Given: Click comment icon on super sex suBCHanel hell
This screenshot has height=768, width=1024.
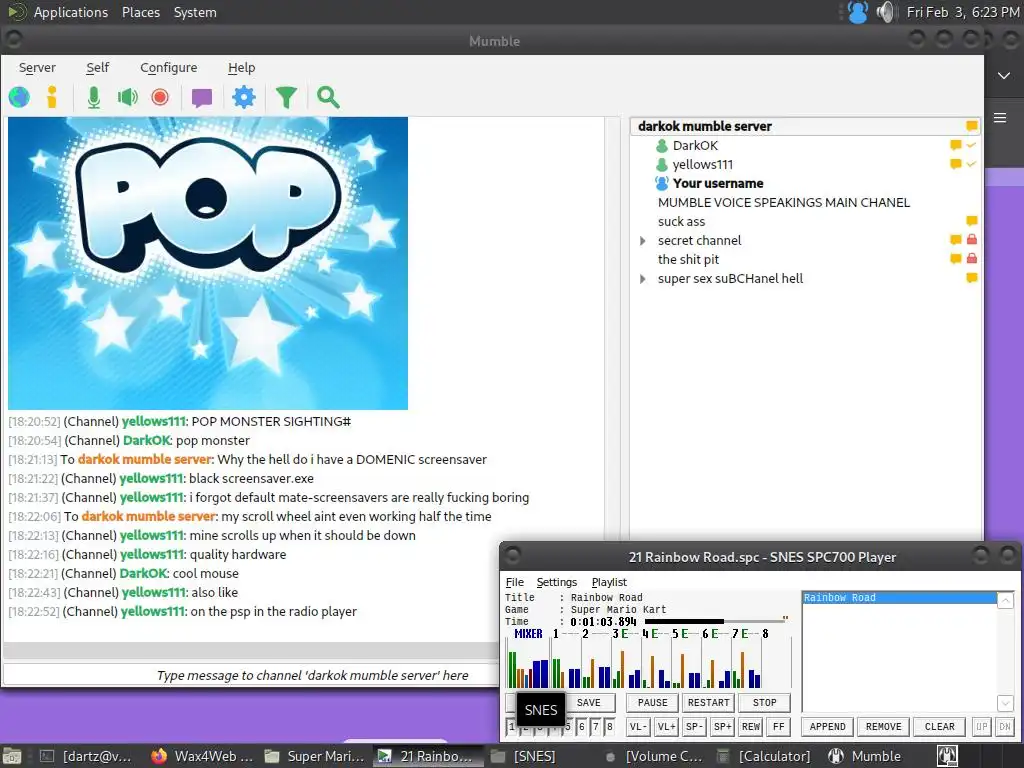Looking at the screenshot, I should point(972,278).
